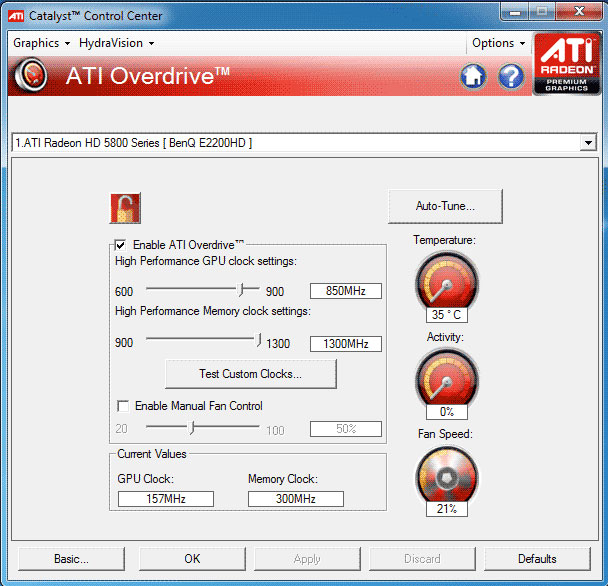Click the Overdrive unlock padlock icon

point(125,208)
